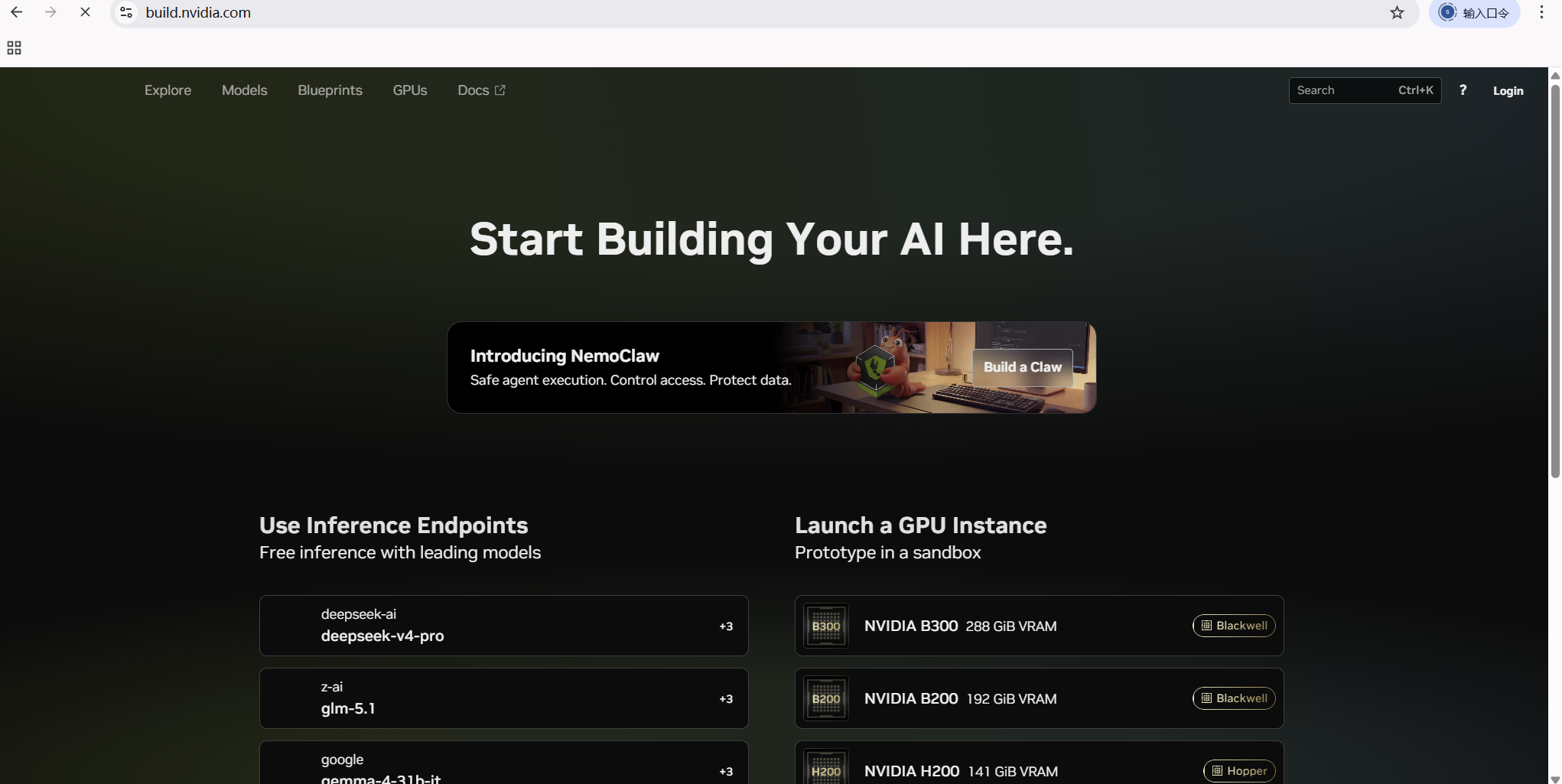The image size is (1562, 784).
Task: Open NVIDIA B300 288 GiB VRAM instance
Action: click(1039, 626)
